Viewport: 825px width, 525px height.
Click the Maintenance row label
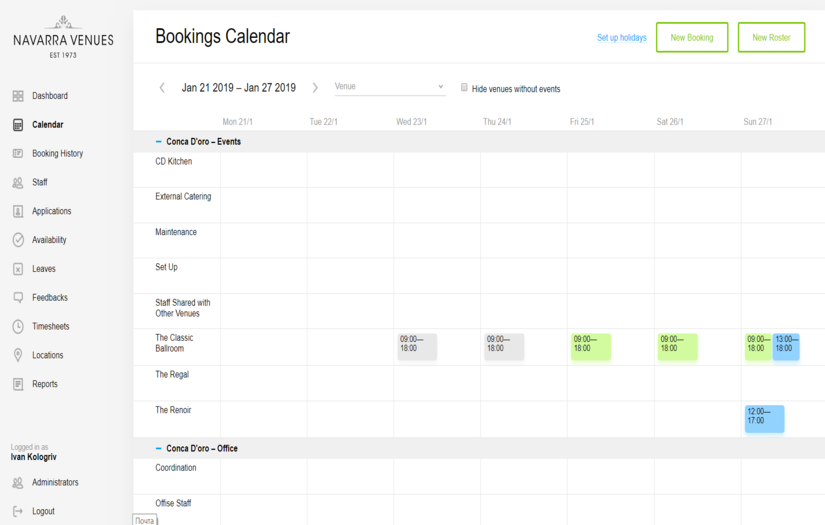(176, 232)
